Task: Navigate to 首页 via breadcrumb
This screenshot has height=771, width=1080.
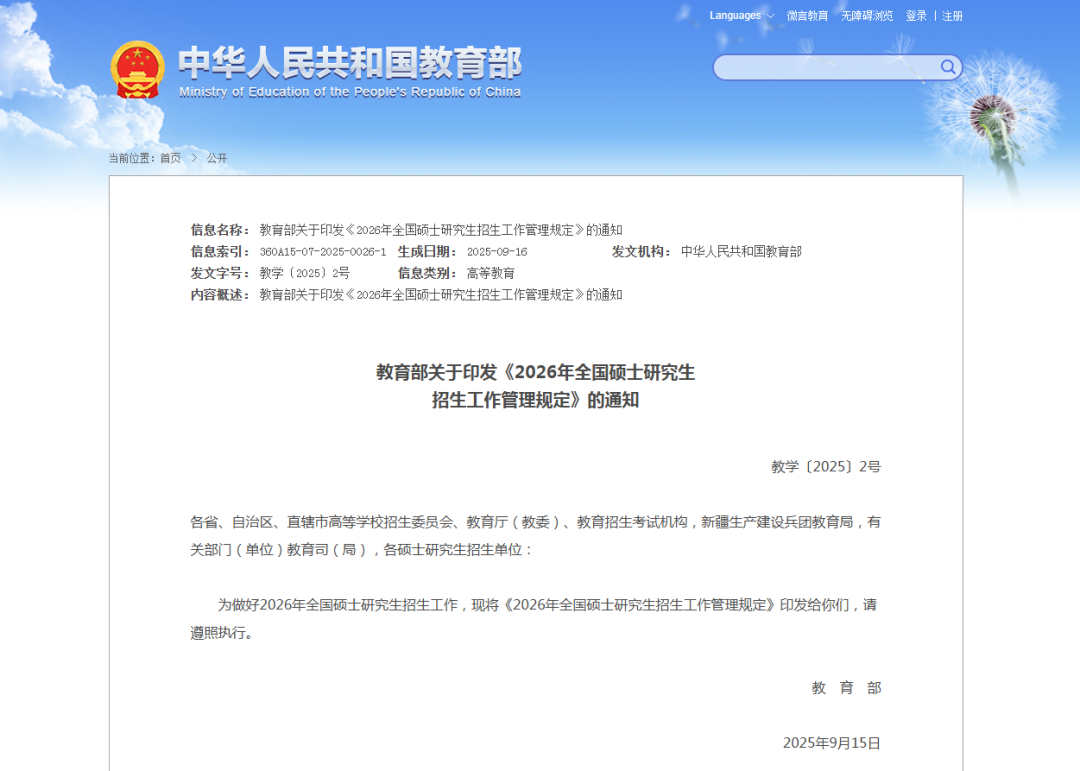Action: click(x=169, y=158)
